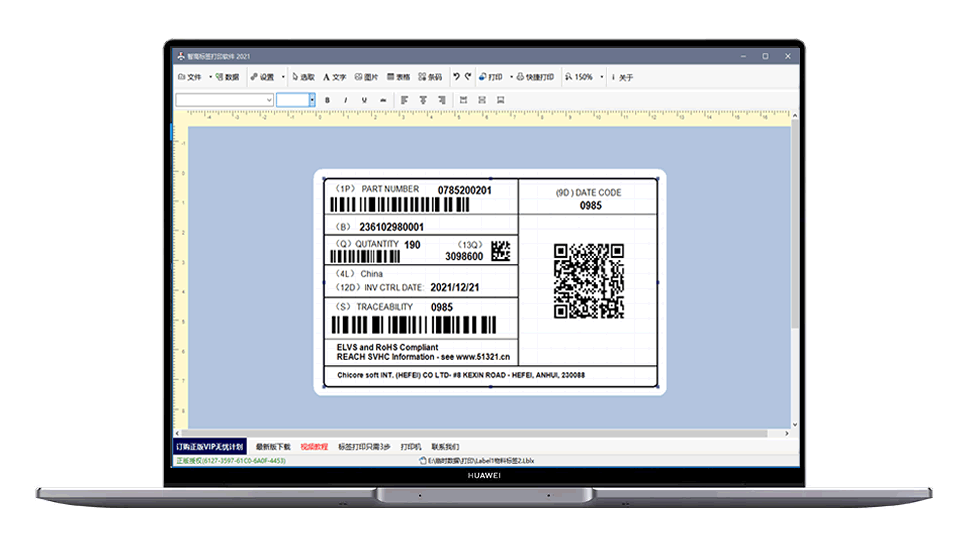Select ELVS and RoHS Compliant text
973x549 pixels.
point(387,347)
